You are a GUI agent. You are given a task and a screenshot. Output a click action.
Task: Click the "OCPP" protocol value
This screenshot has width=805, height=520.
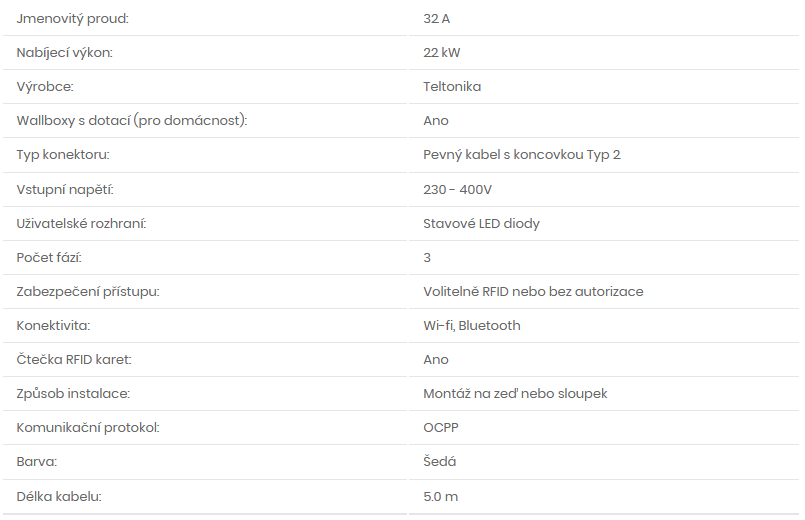click(x=441, y=428)
